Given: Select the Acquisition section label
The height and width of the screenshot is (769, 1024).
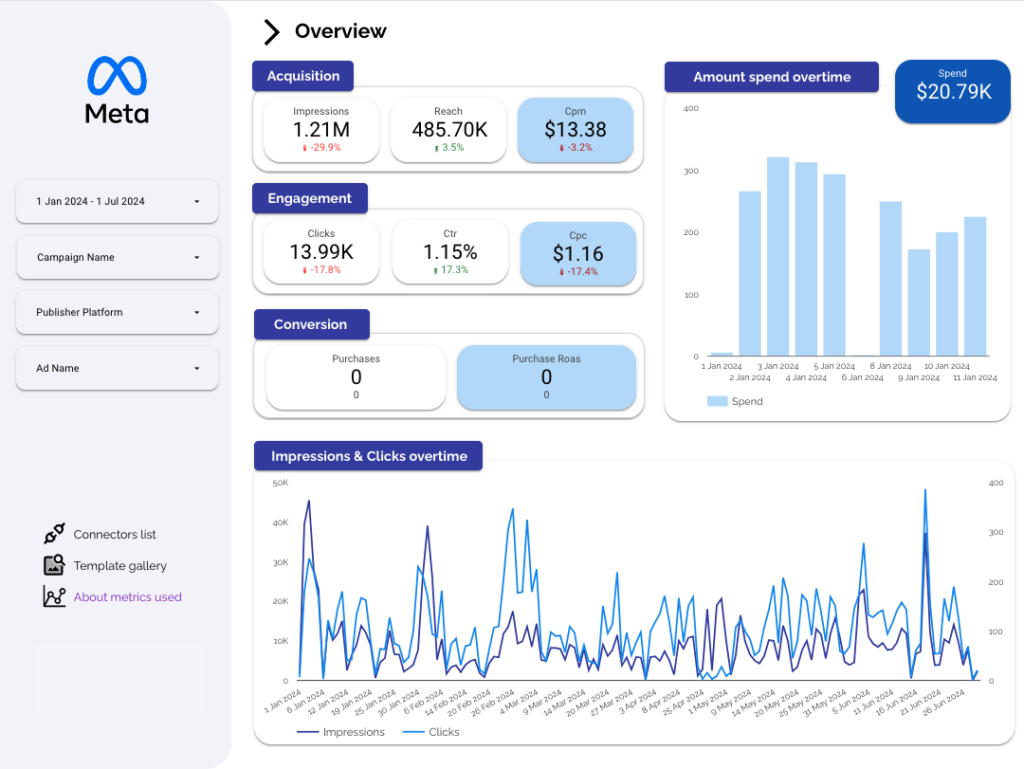Looking at the screenshot, I should (303, 76).
